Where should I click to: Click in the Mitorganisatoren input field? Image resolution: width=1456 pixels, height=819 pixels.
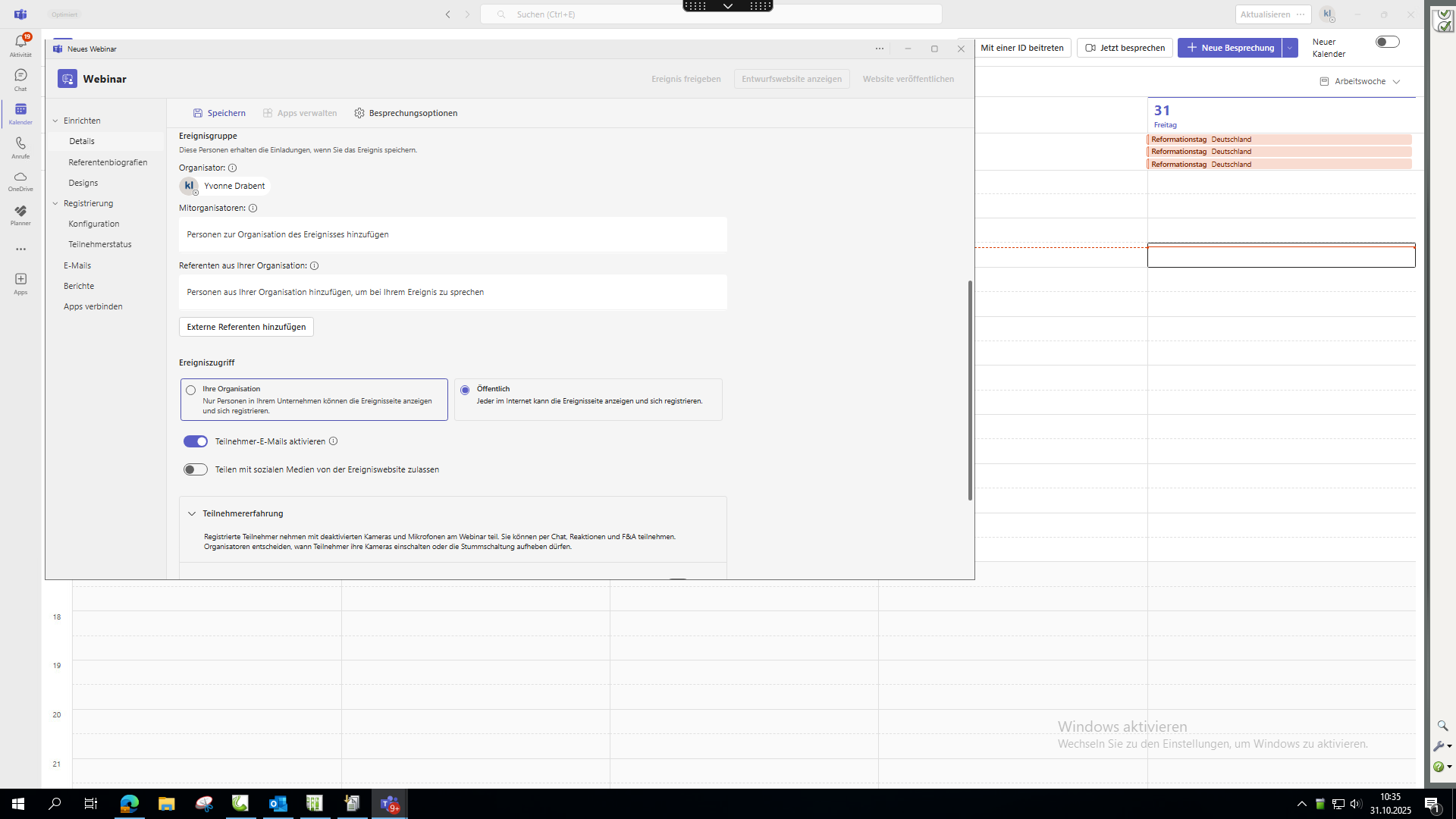point(453,234)
